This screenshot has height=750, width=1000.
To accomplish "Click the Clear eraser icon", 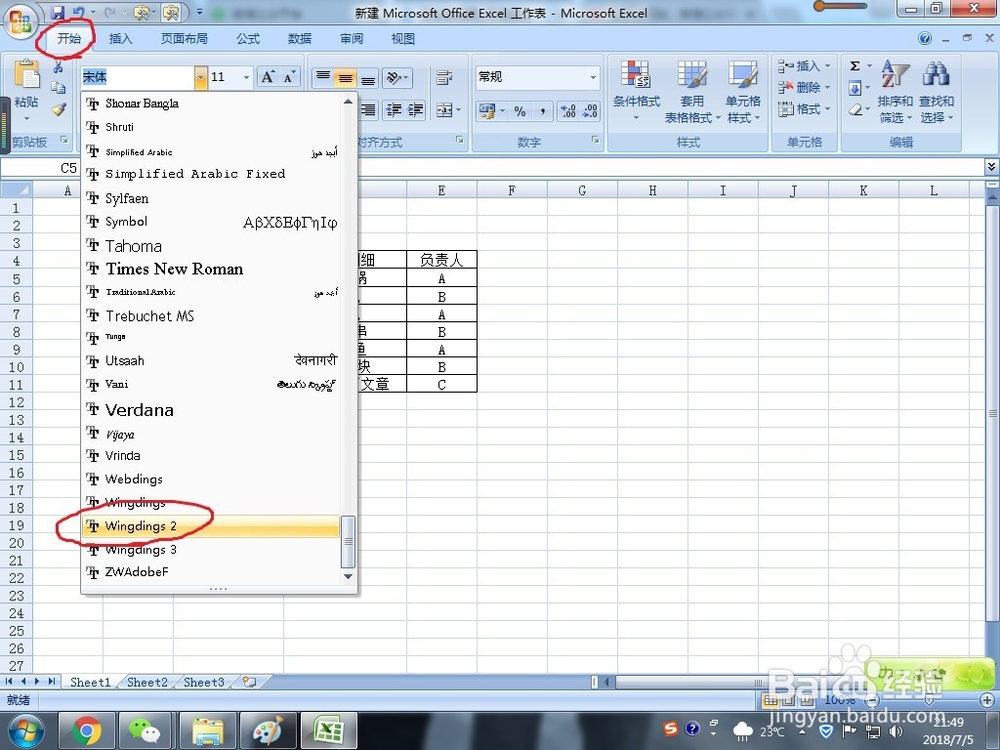I will 855,109.
